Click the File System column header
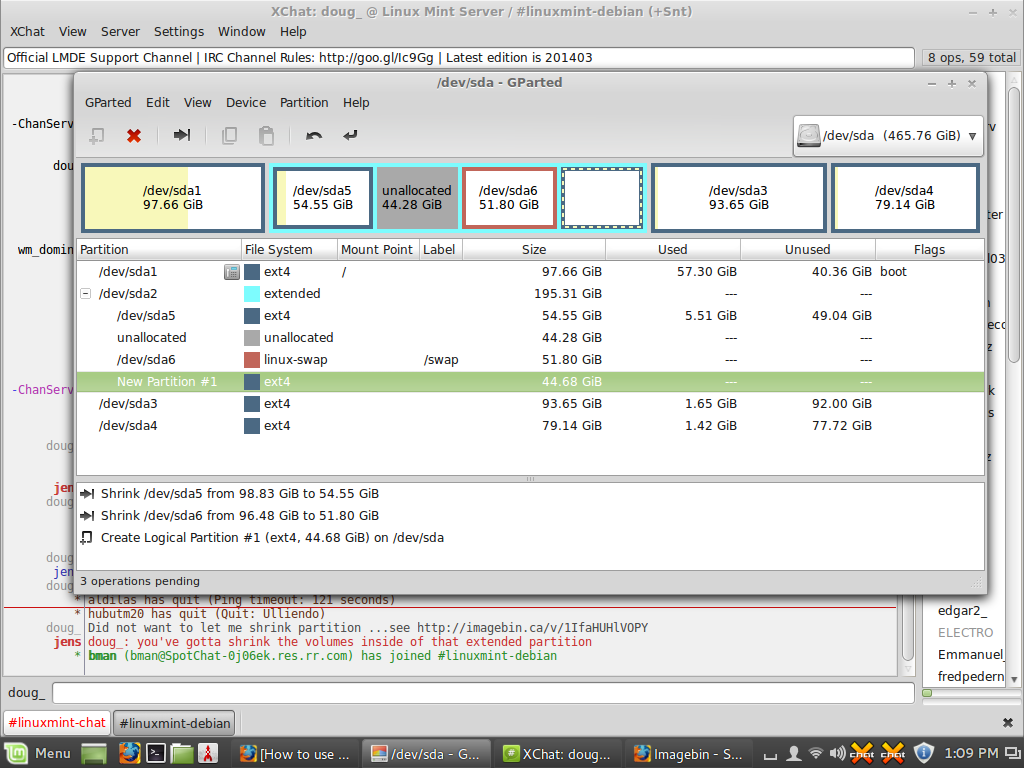The width and height of the screenshot is (1024, 768). [x=289, y=249]
